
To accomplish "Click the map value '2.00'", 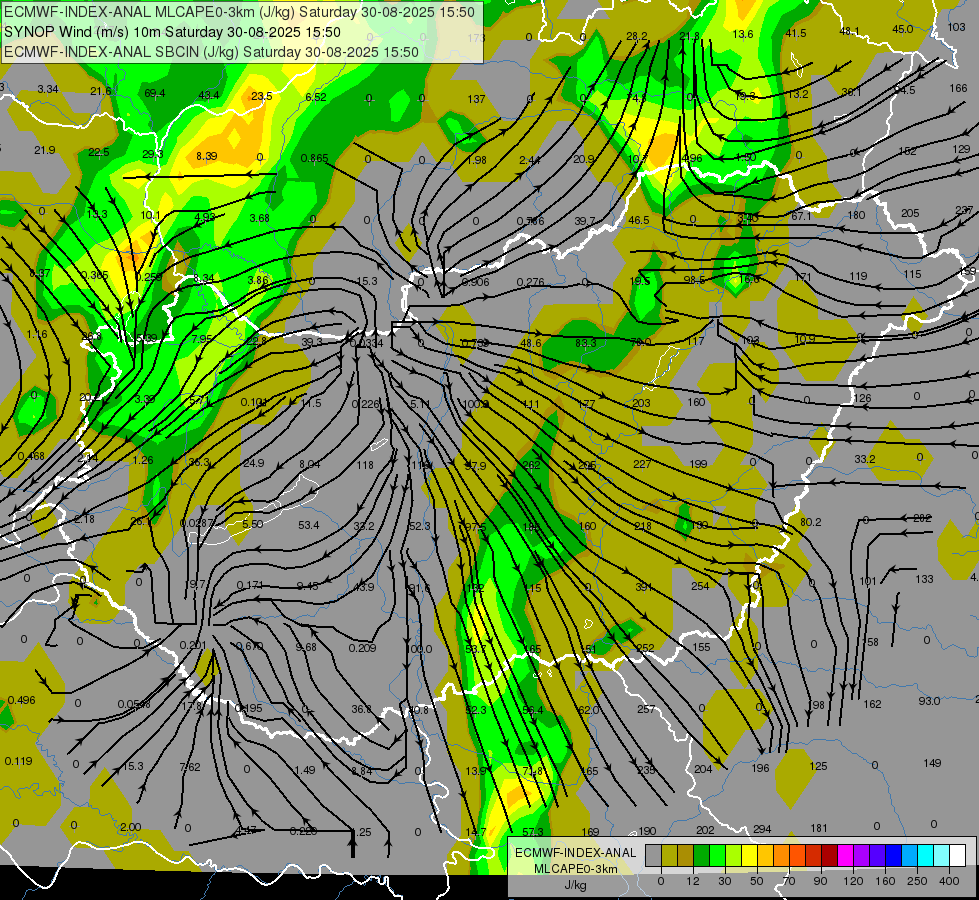I will 130,828.
